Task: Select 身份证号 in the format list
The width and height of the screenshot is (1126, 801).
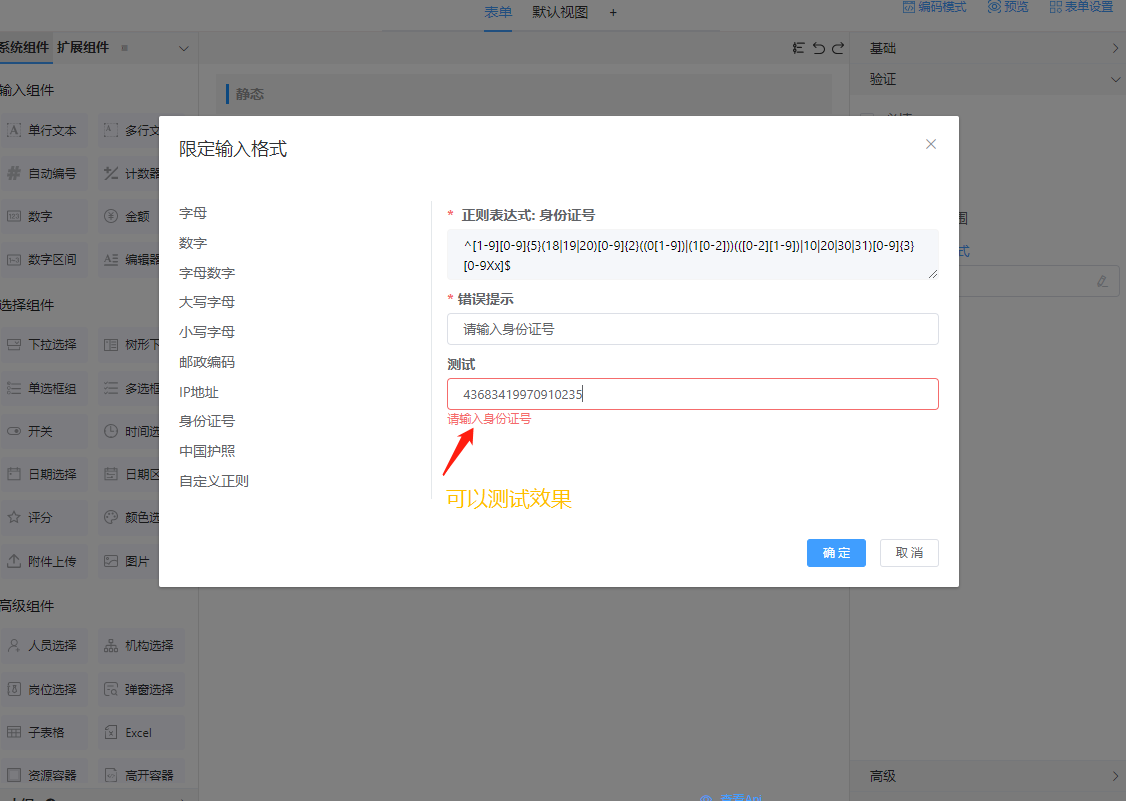Action: pyautogui.click(x=207, y=421)
